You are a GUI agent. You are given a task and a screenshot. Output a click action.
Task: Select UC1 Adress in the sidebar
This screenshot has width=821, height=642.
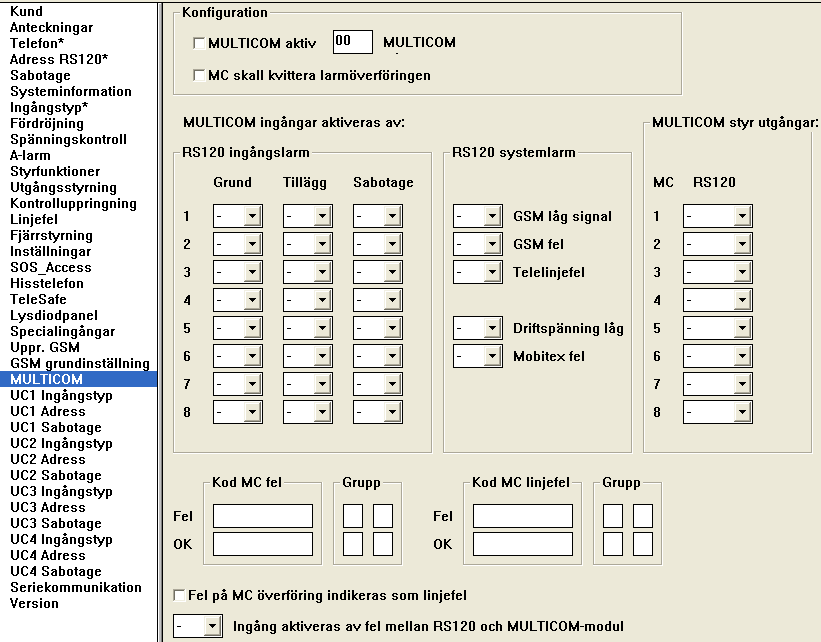(x=48, y=411)
